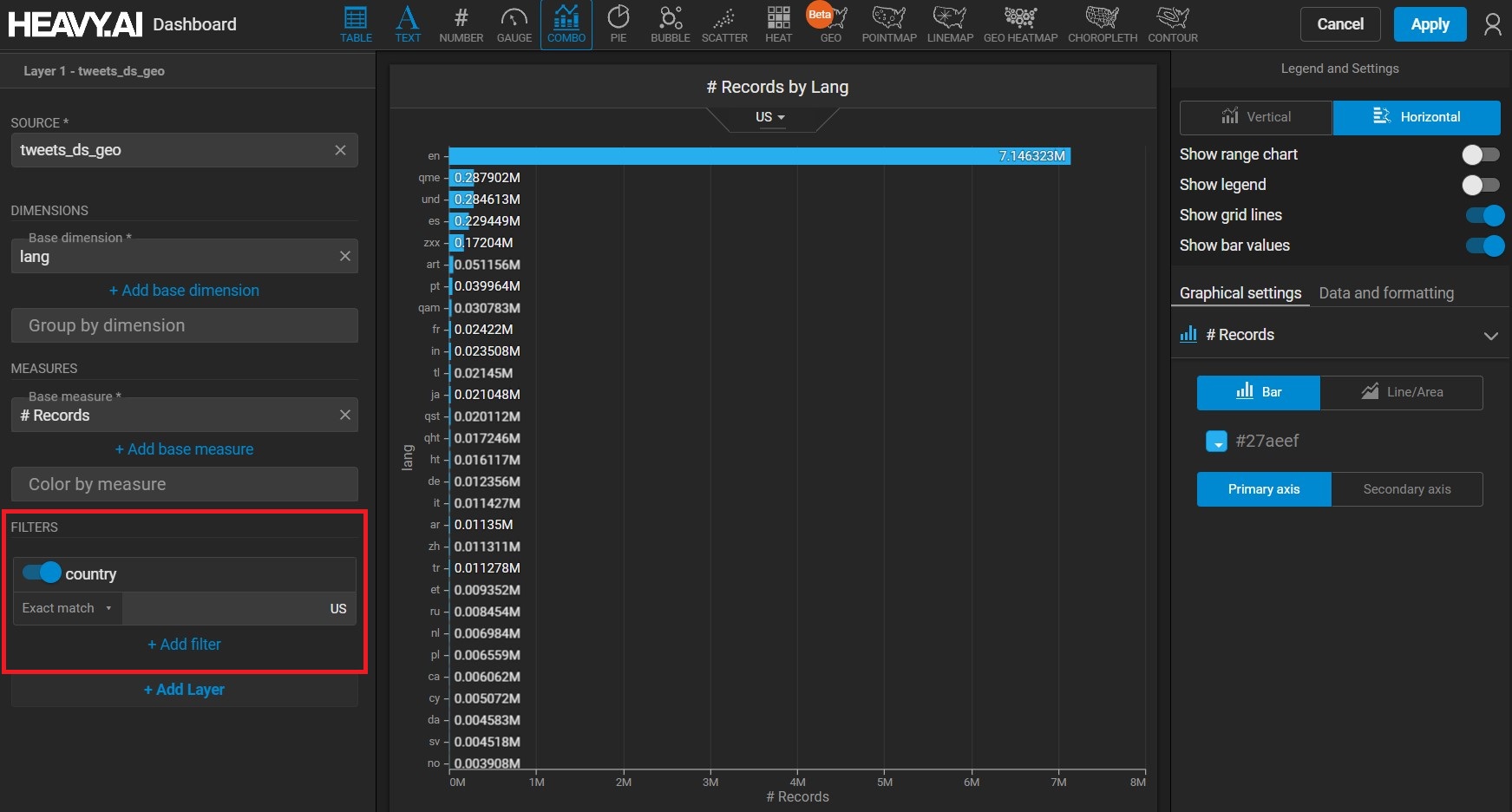This screenshot has height=812, width=1512.
Task: Click the Apply button
Action: point(1430,24)
